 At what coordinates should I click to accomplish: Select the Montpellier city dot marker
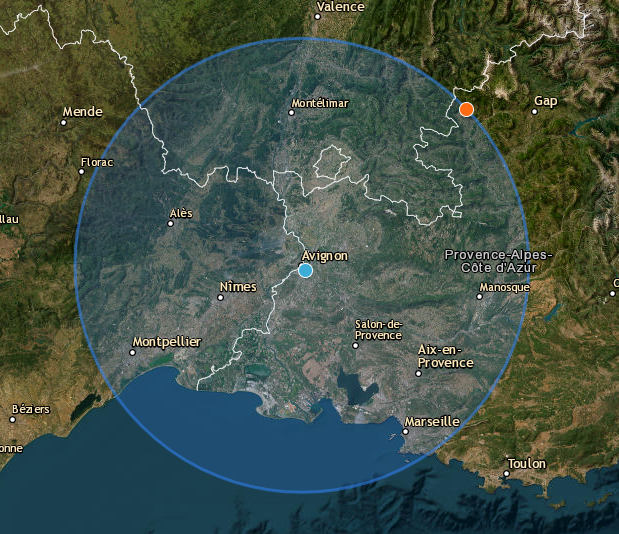coord(133,352)
